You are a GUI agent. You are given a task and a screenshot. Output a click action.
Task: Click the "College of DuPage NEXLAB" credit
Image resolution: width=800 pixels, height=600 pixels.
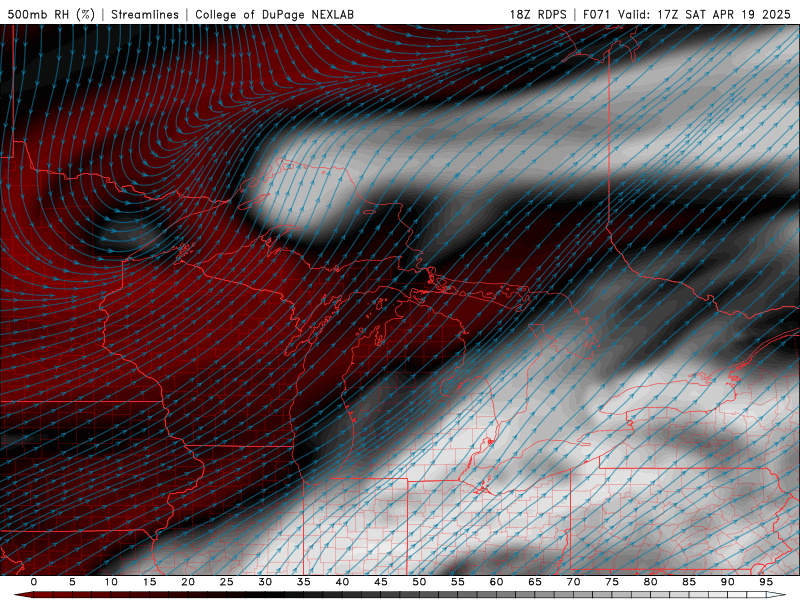pos(274,14)
